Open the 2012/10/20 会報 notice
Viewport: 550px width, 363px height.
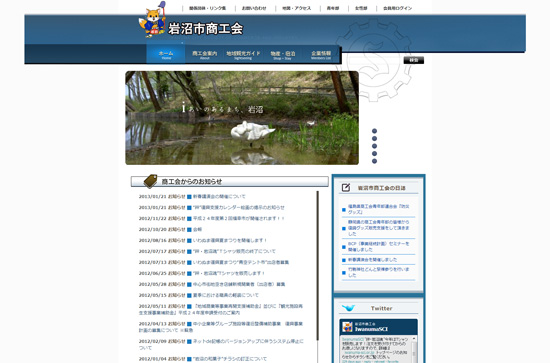197,229
